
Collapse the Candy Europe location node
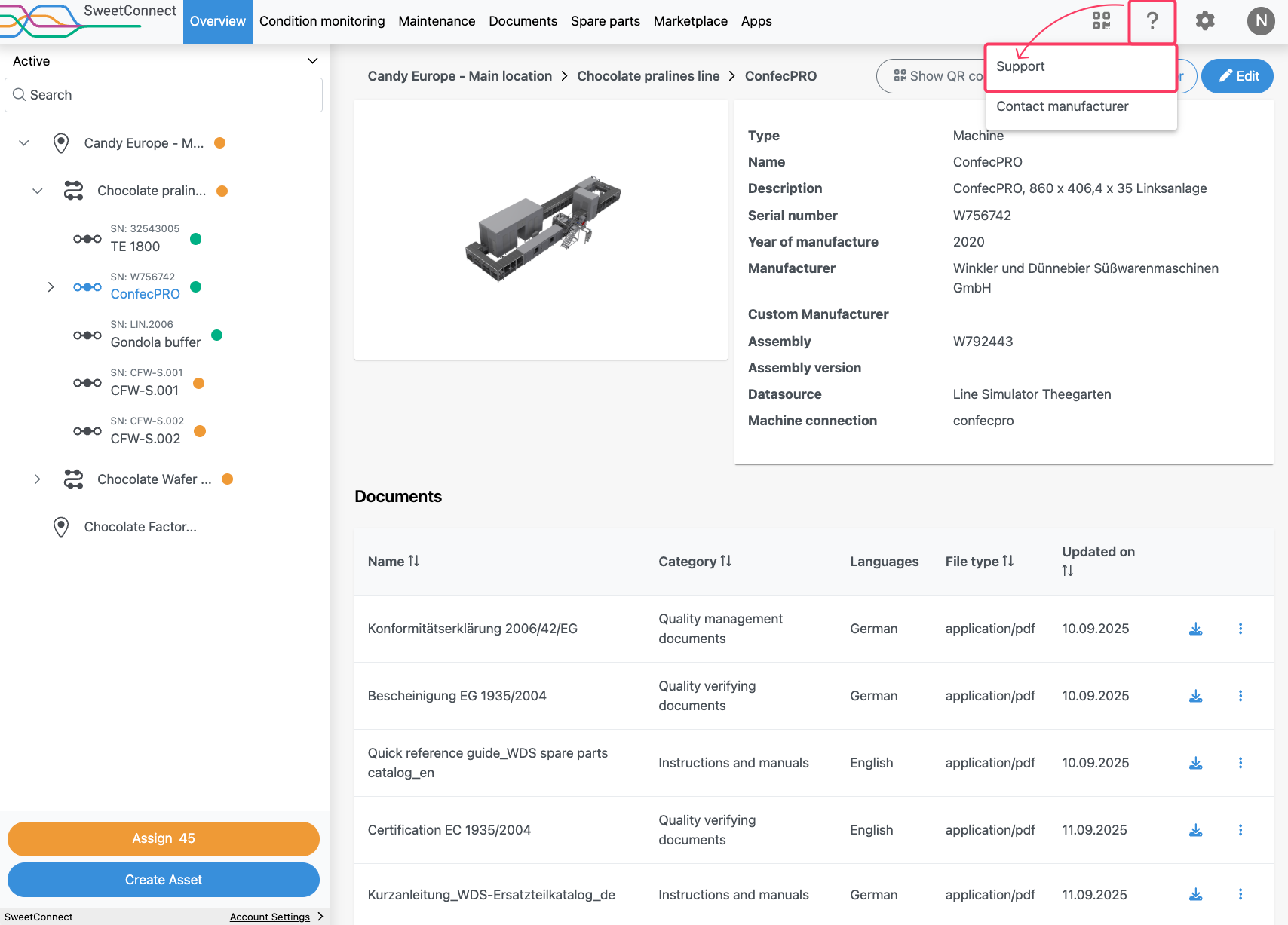tap(24, 143)
